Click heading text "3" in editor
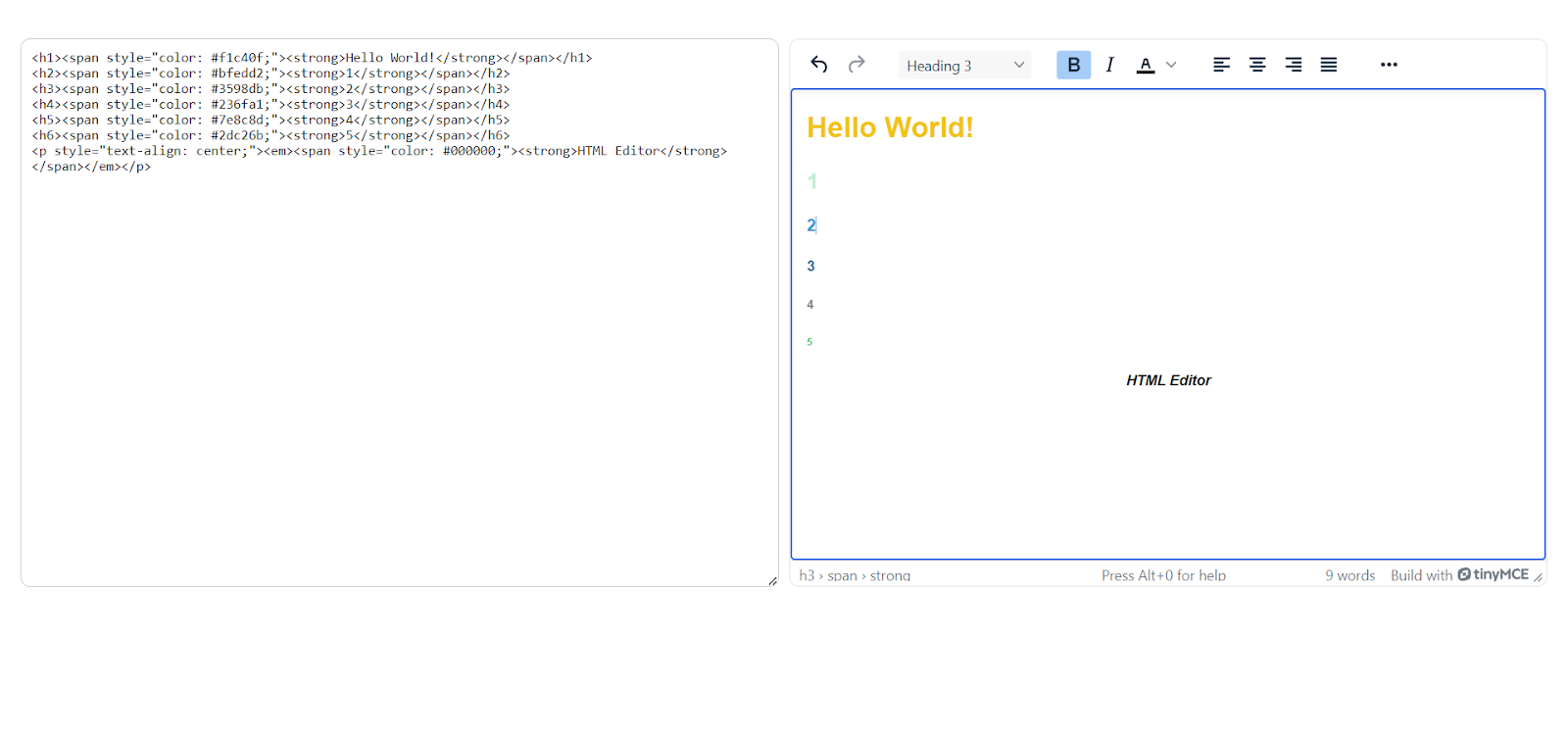 pyautogui.click(x=810, y=266)
